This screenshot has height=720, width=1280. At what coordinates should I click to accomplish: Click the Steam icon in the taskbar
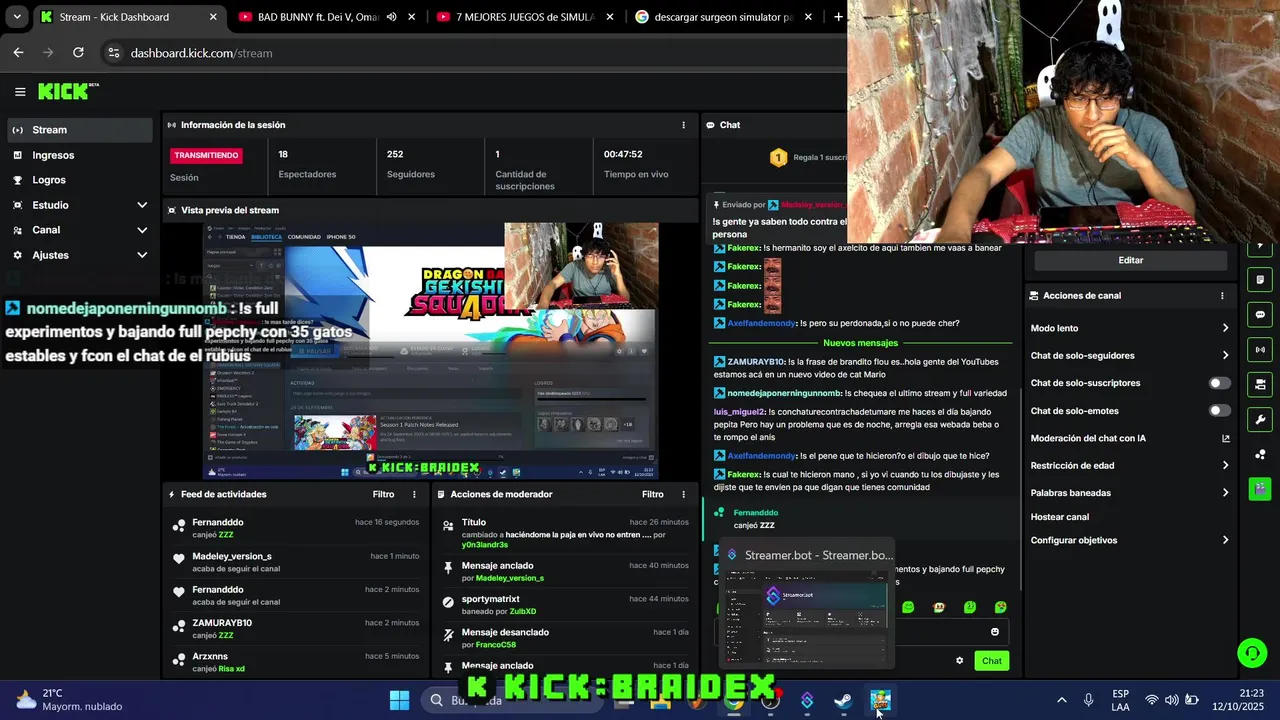click(x=843, y=701)
